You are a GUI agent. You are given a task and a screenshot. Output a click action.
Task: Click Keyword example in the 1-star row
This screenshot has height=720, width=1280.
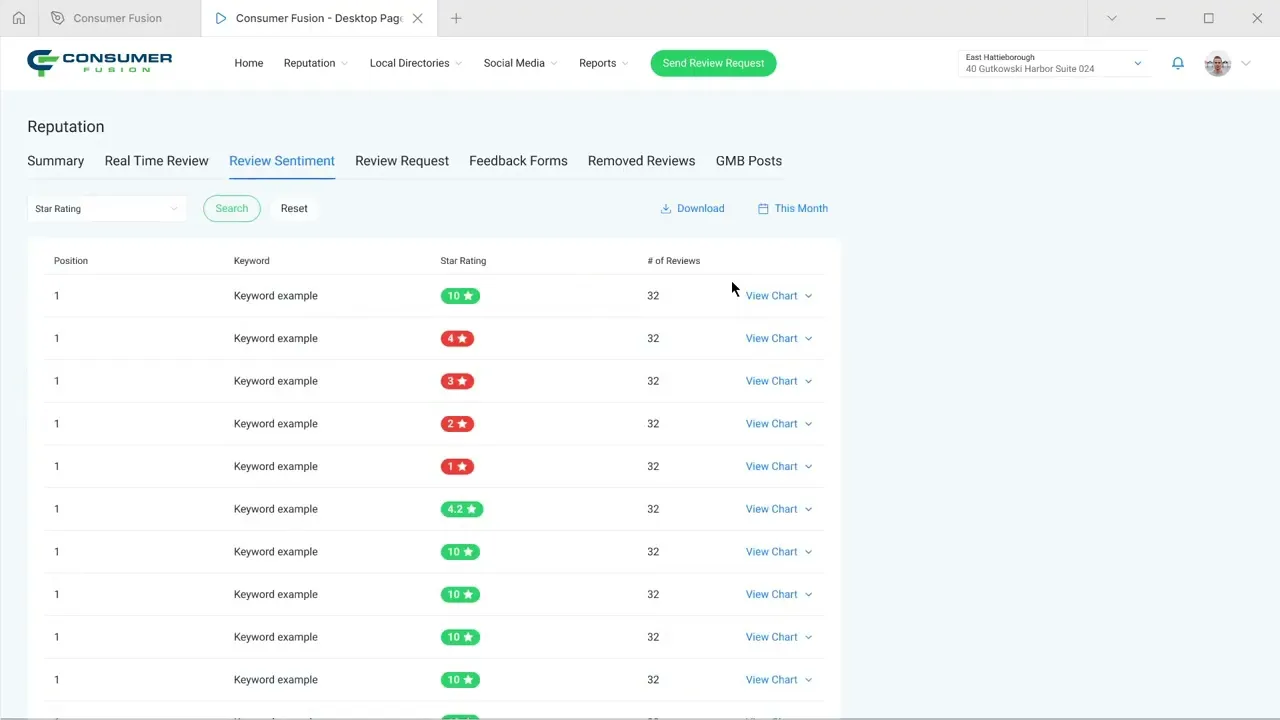coord(276,466)
